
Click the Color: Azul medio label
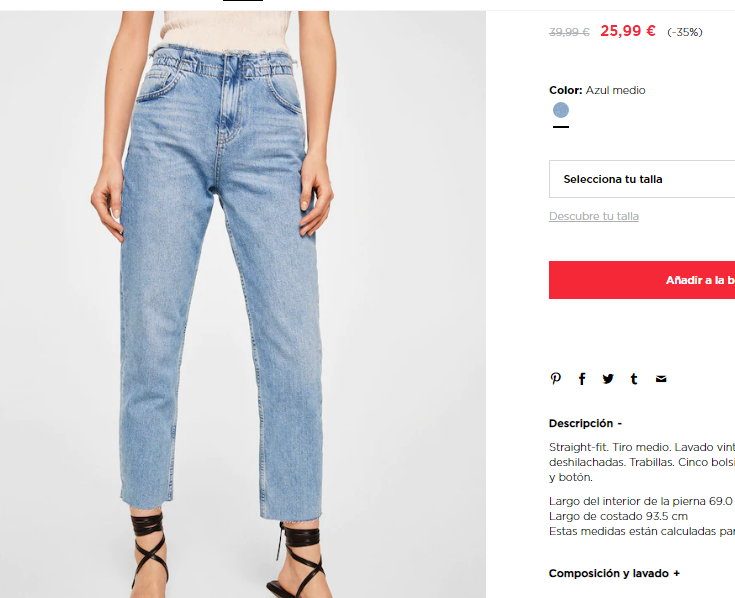pos(597,90)
